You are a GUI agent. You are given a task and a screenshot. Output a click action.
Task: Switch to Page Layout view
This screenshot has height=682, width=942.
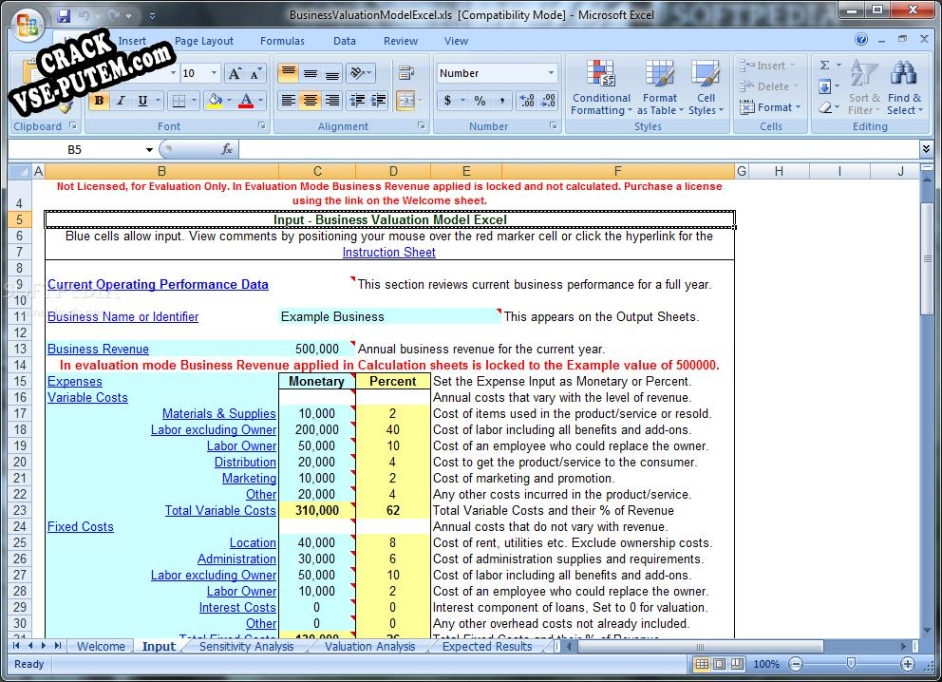tap(719, 664)
